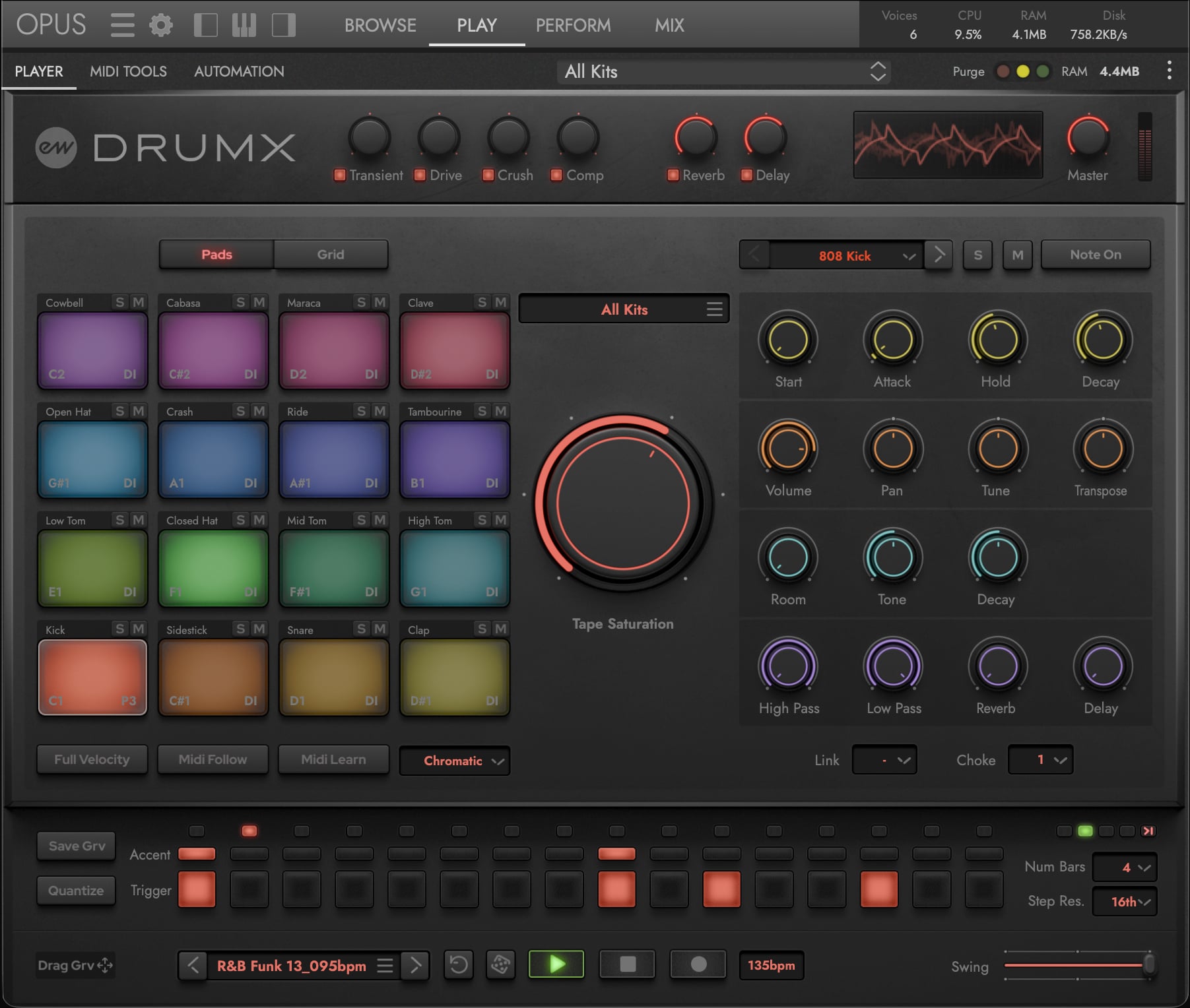Screen dimensions: 1190x1008
Task: Open the 808 Kick sound dropdown
Action: coord(847,255)
